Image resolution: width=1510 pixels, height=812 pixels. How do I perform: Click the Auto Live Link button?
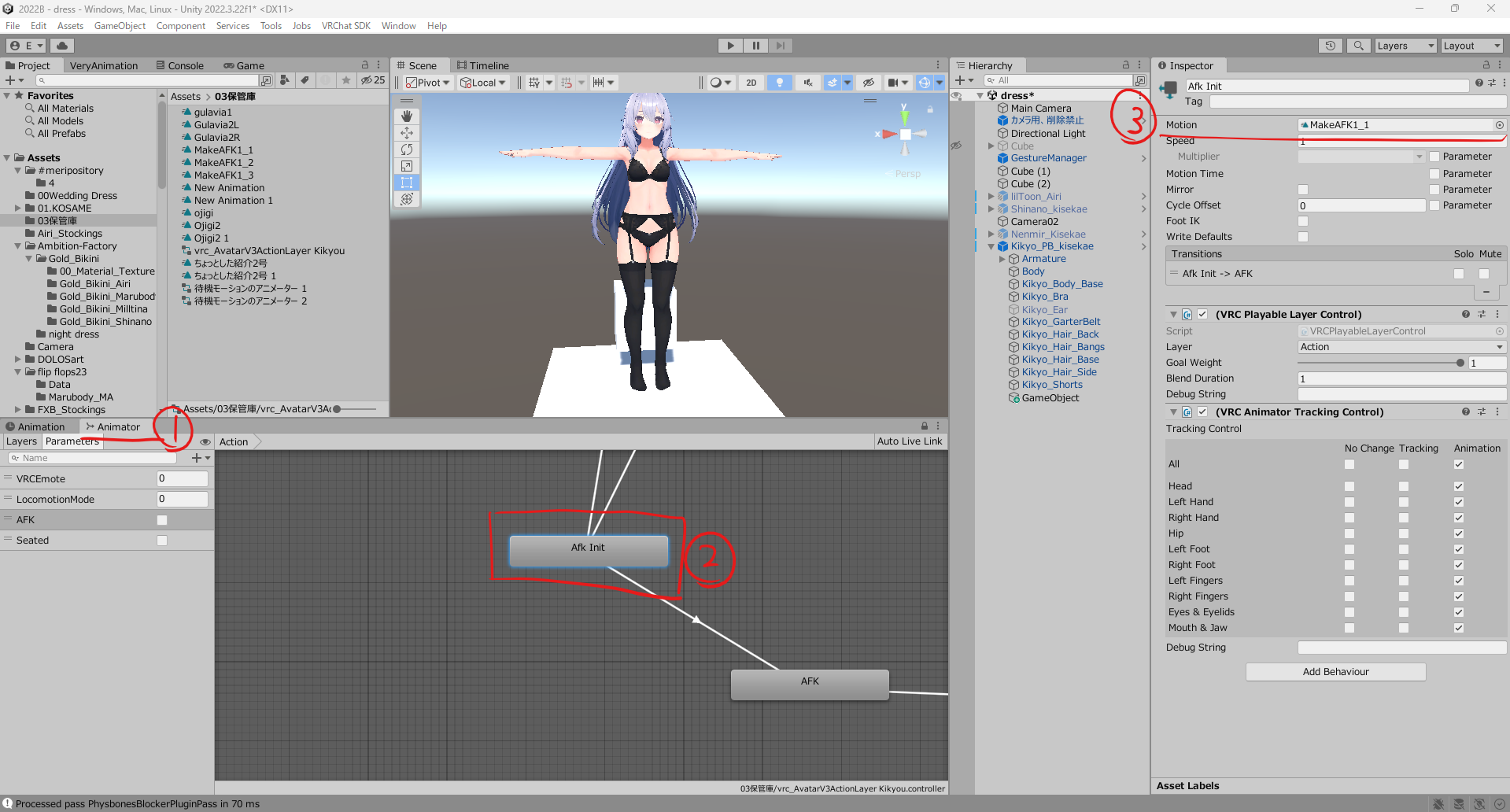pos(909,441)
